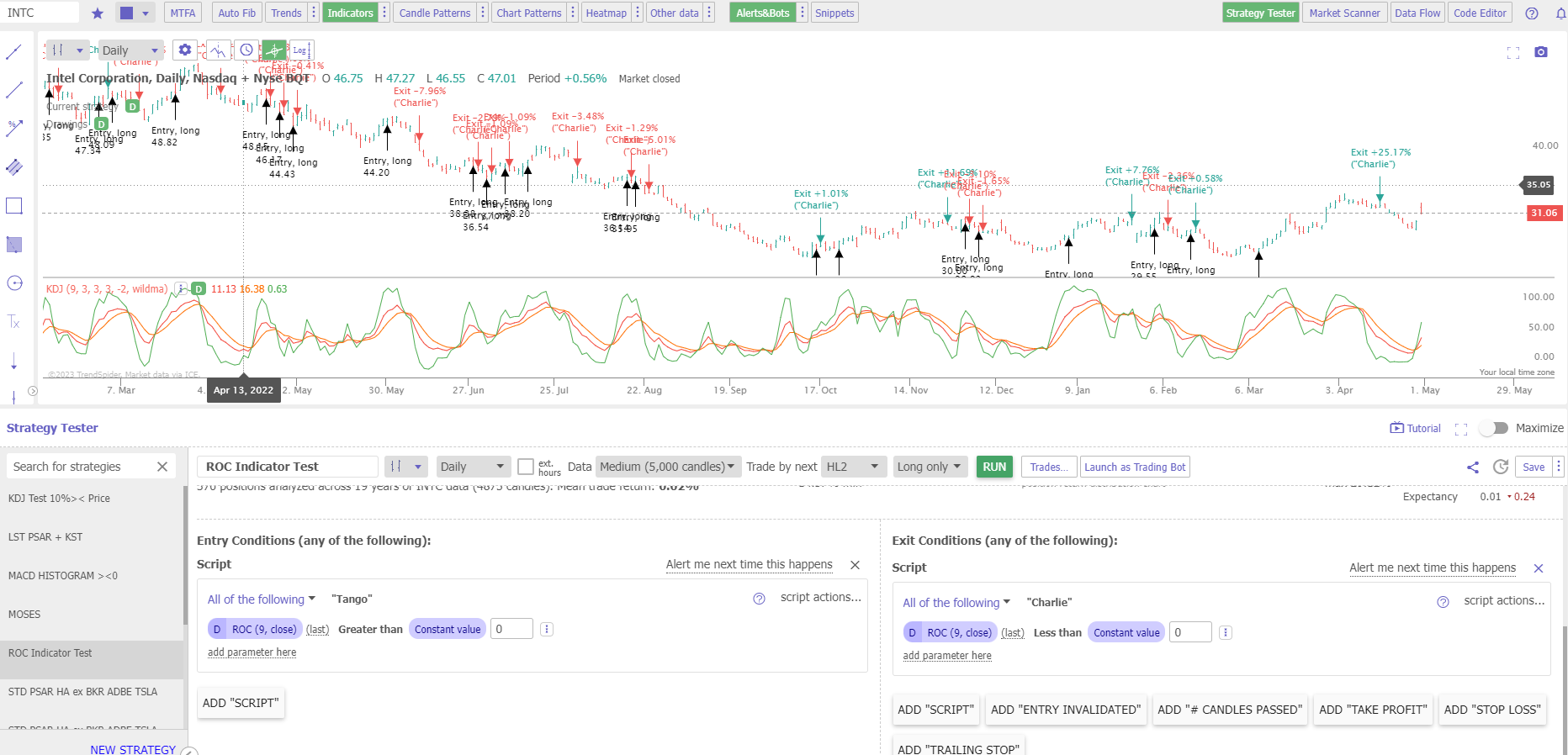1568x755 pixels.
Task: Open the Market Scanner tab
Action: click(x=1344, y=13)
